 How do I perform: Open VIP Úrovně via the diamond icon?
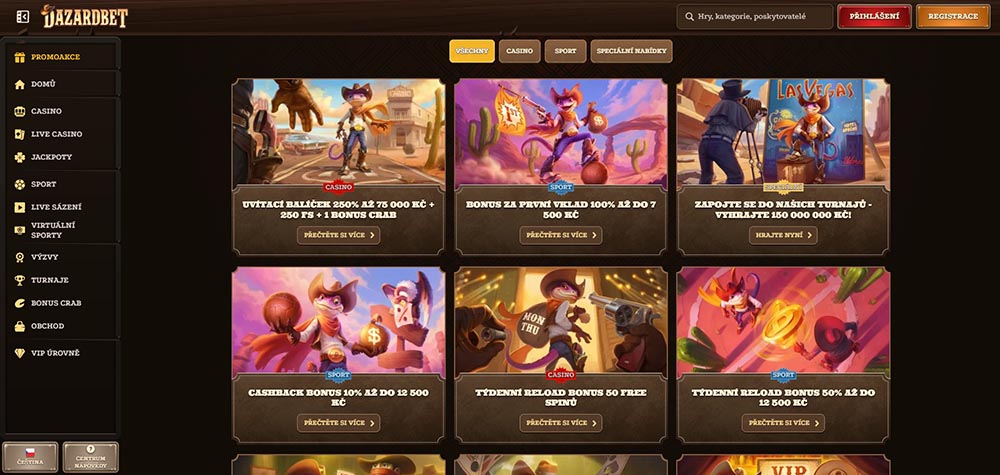click(x=20, y=353)
